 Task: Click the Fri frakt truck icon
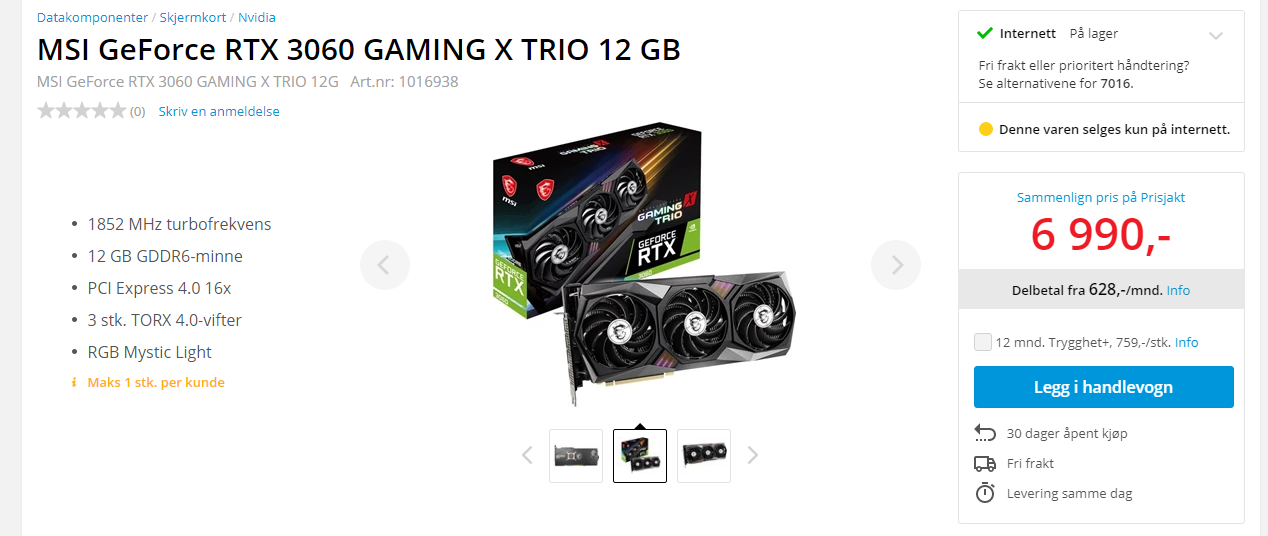(985, 463)
